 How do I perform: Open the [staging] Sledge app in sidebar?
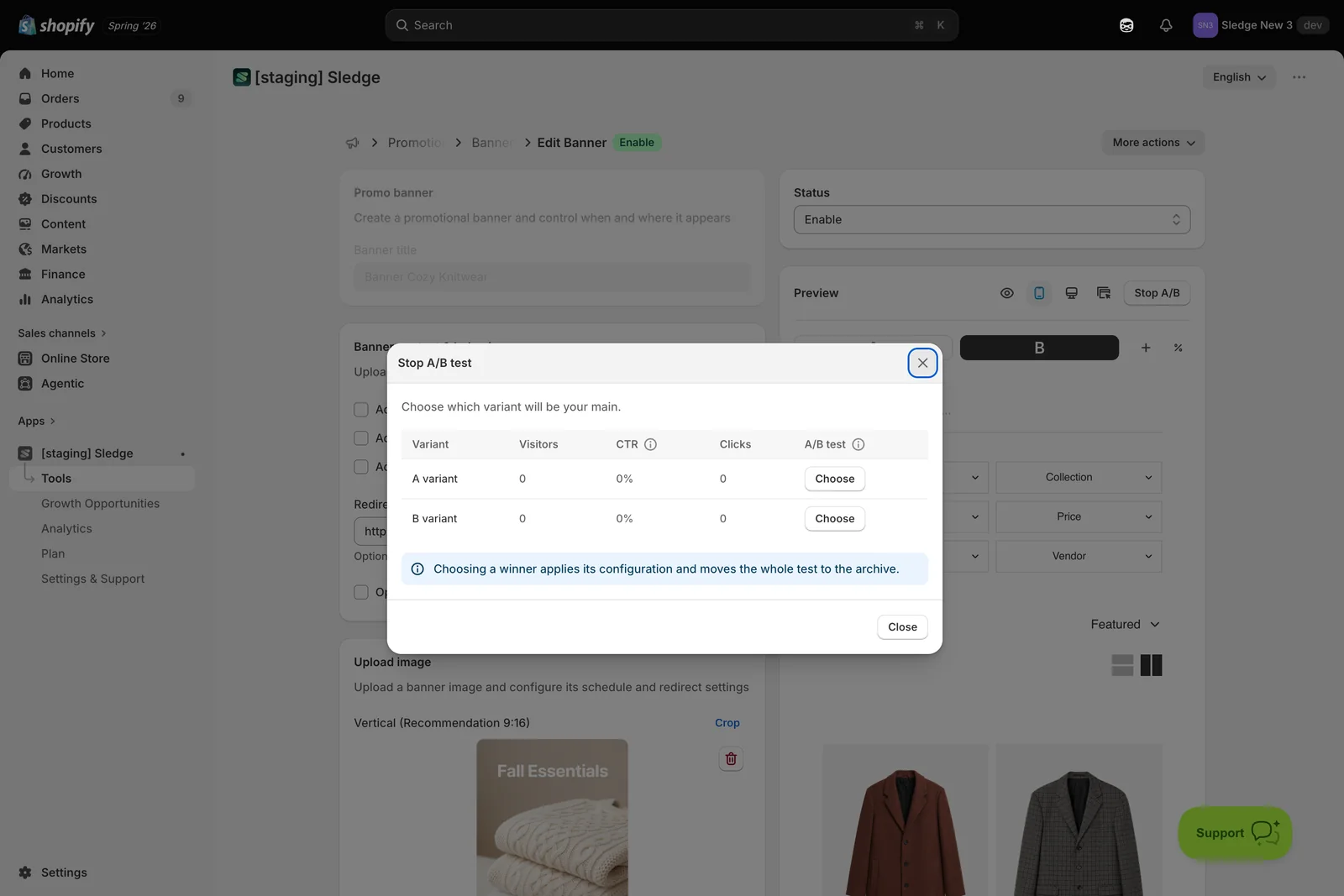pyautogui.click(x=87, y=453)
